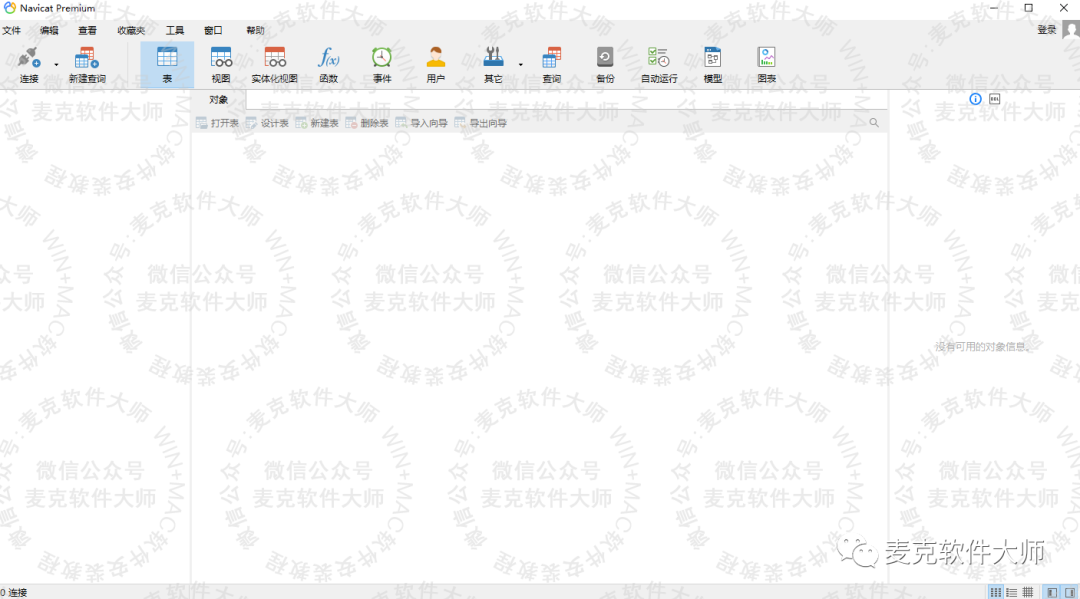Click the '0 连接' status text
This screenshot has width=1080, height=599.
(14, 592)
